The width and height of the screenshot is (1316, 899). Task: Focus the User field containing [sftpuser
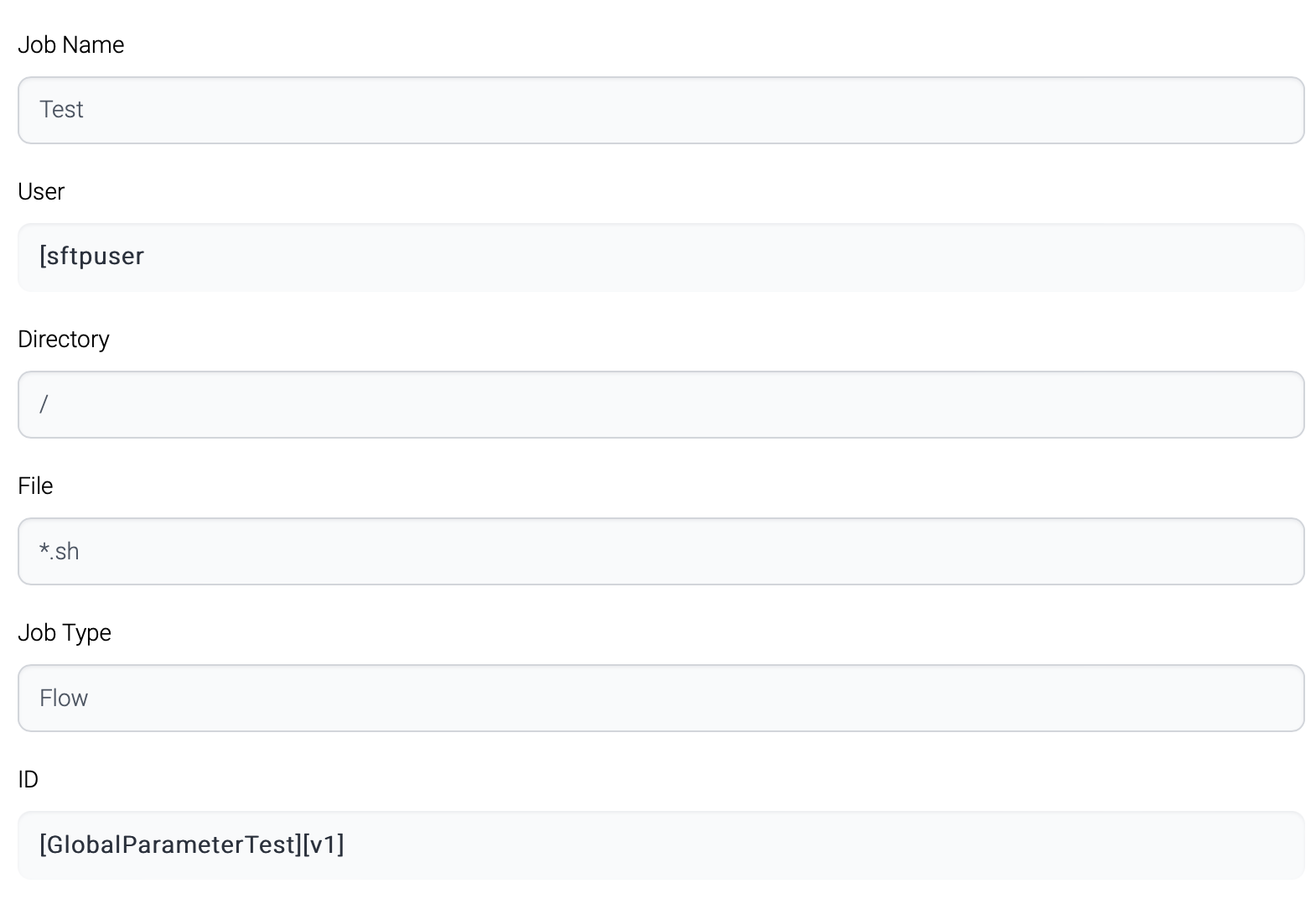[x=661, y=257]
